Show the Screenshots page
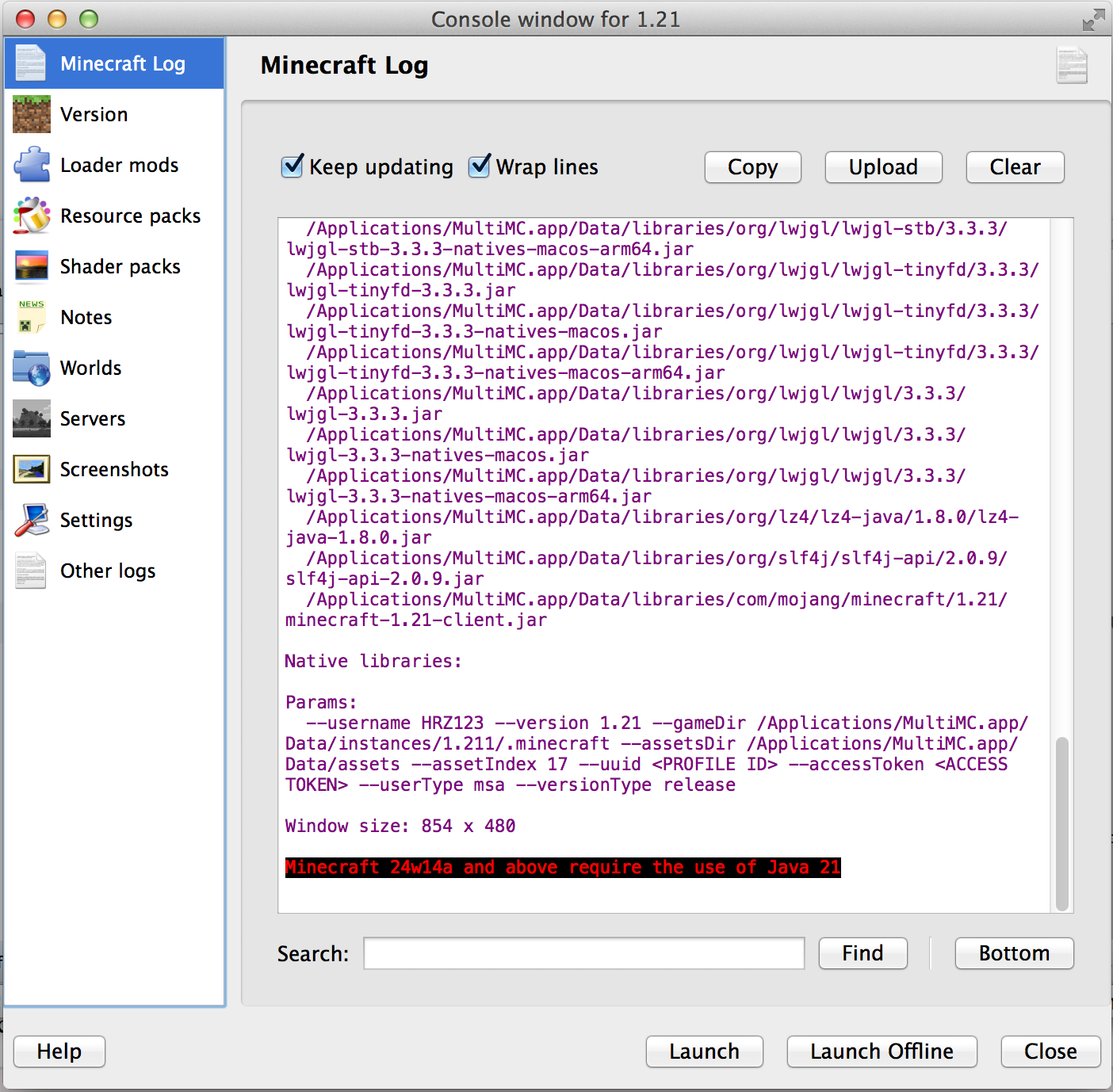1113x1092 pixels. pyautogui.click(x=114, y=469)
